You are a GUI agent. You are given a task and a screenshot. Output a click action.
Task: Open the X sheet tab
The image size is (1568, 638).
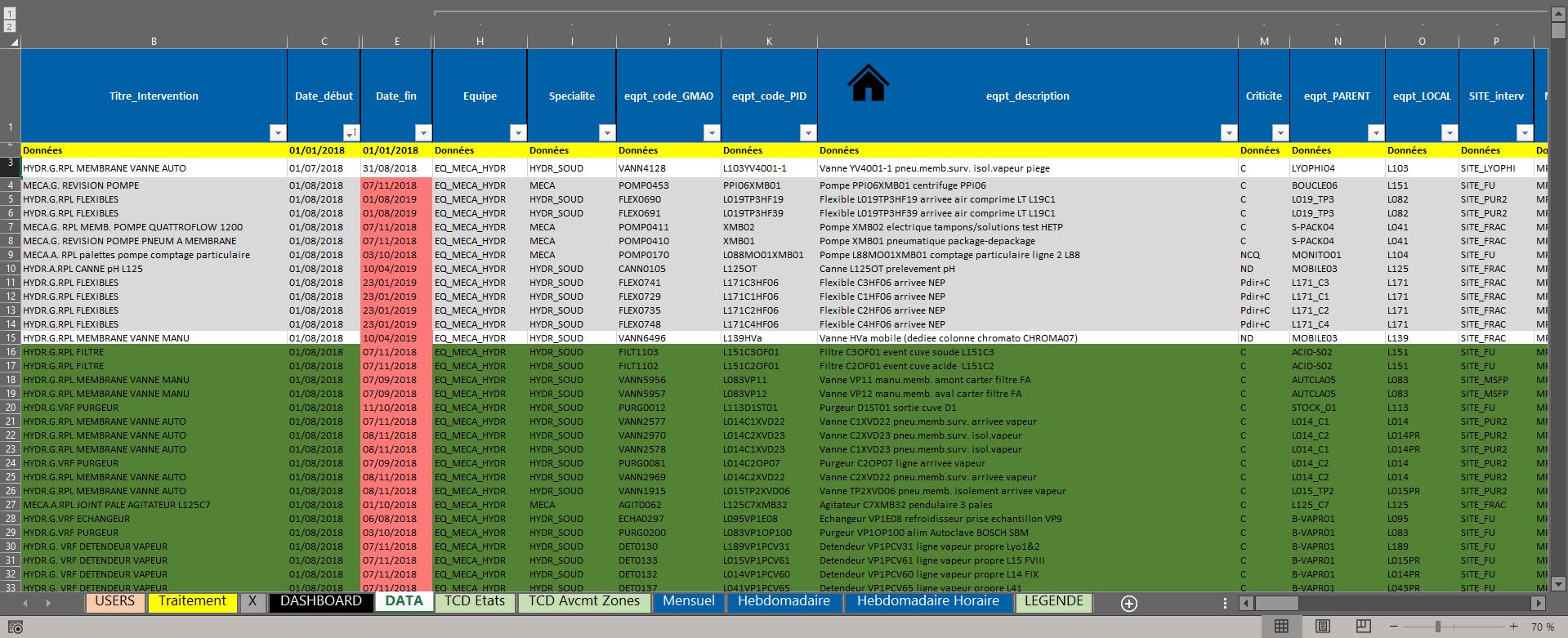[x=252, y=601]
